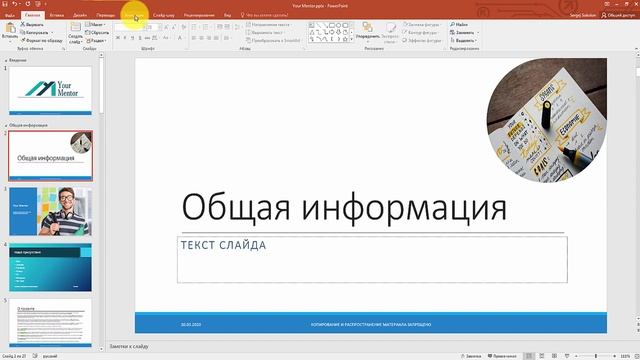Collapse the Введение section in slide panel

[6, 60]
